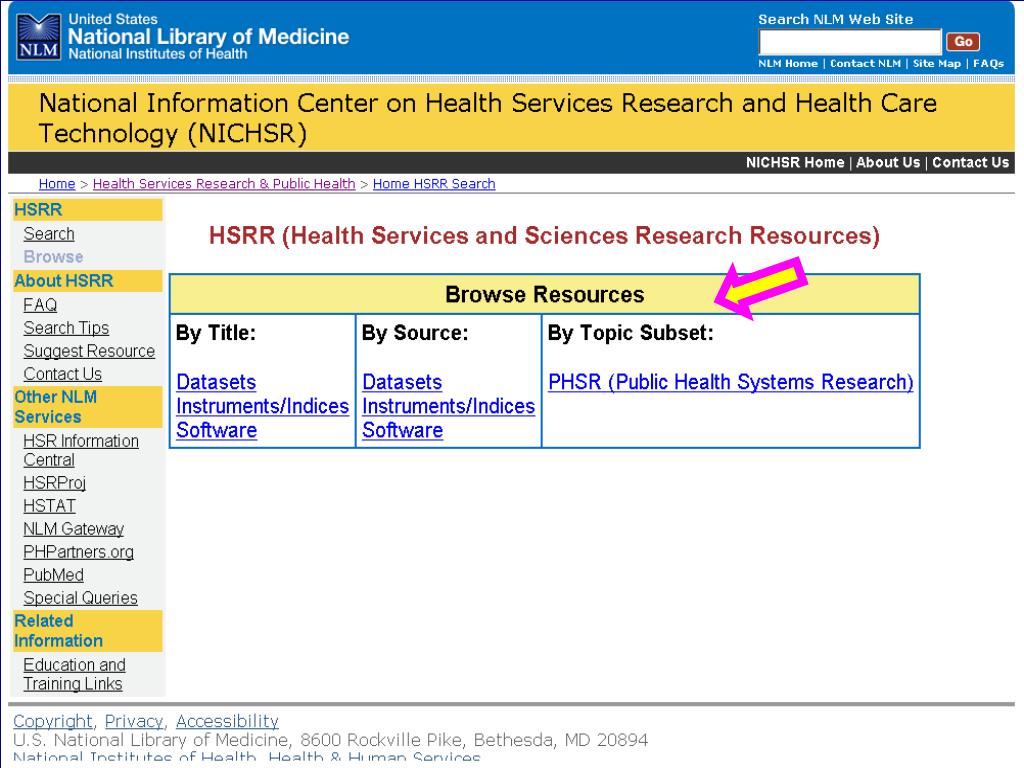
Task: Open the Accessibility footer link
Action: (227, 721)
